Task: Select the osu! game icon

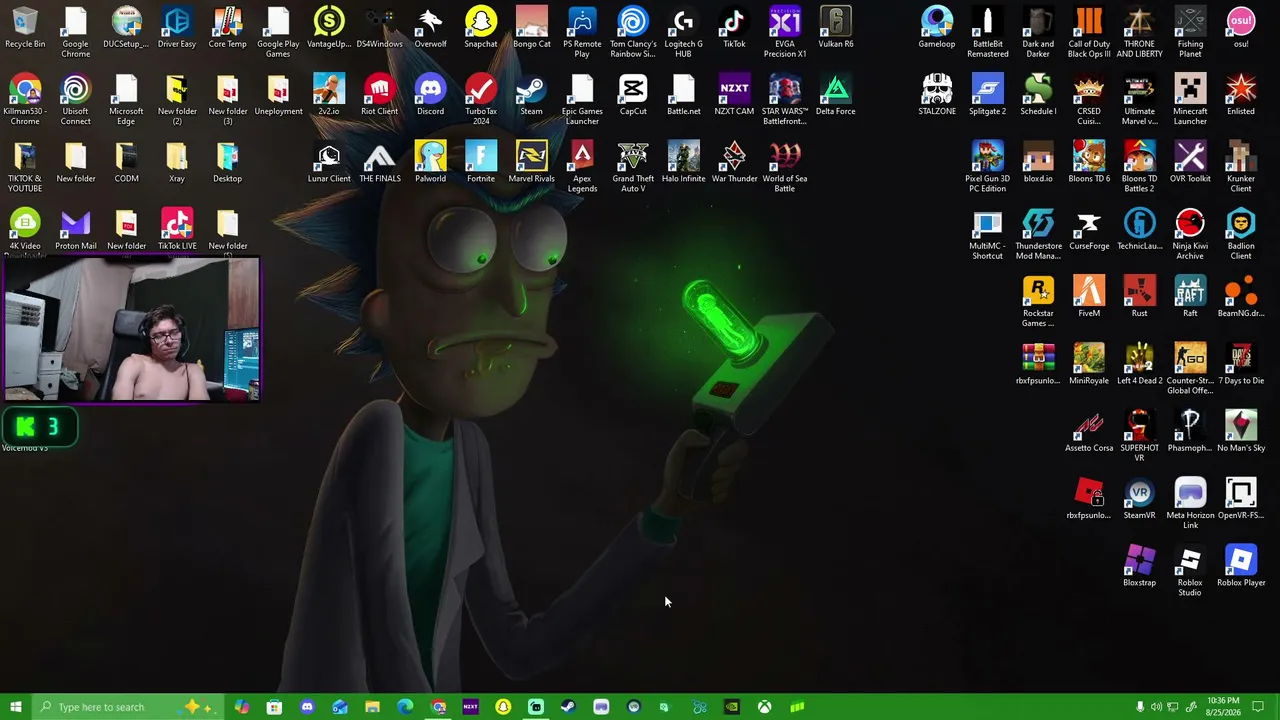Action: [x=1240, y=28]
